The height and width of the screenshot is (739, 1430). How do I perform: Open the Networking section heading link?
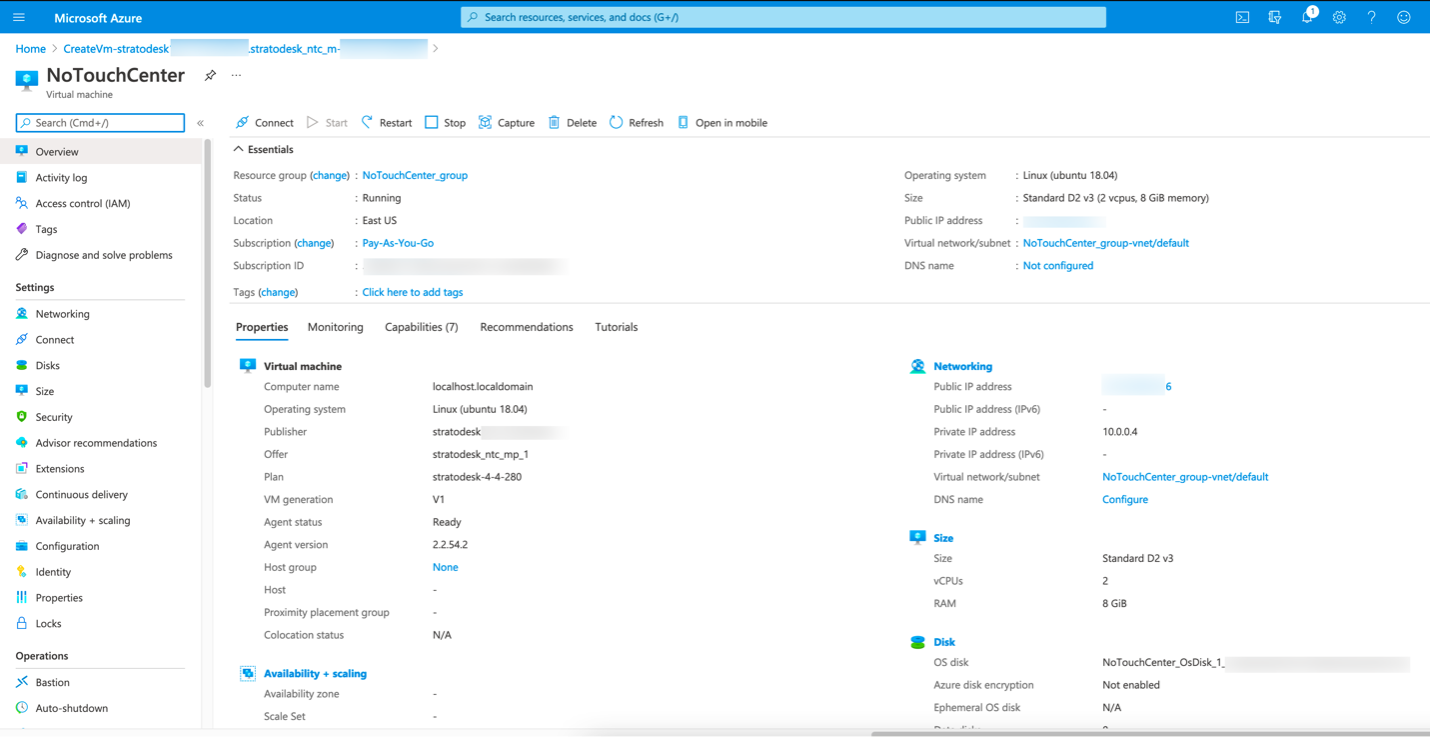tap(962, 367)
